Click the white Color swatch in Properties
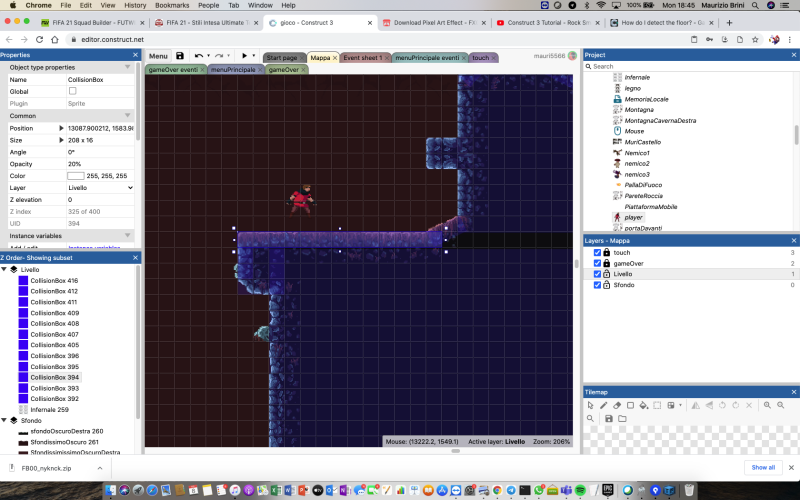Viewport: 800px width, 500px height. coord(76,176)
